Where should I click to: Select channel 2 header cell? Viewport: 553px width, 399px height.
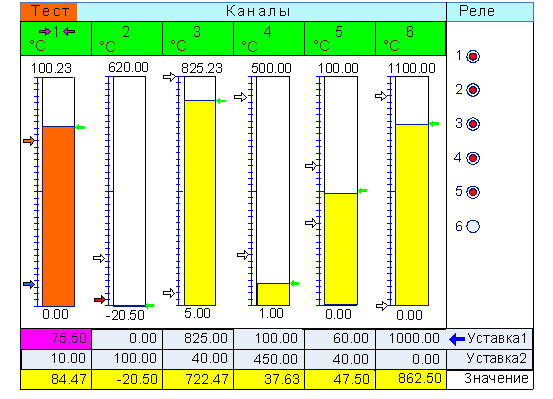point(127,38)
